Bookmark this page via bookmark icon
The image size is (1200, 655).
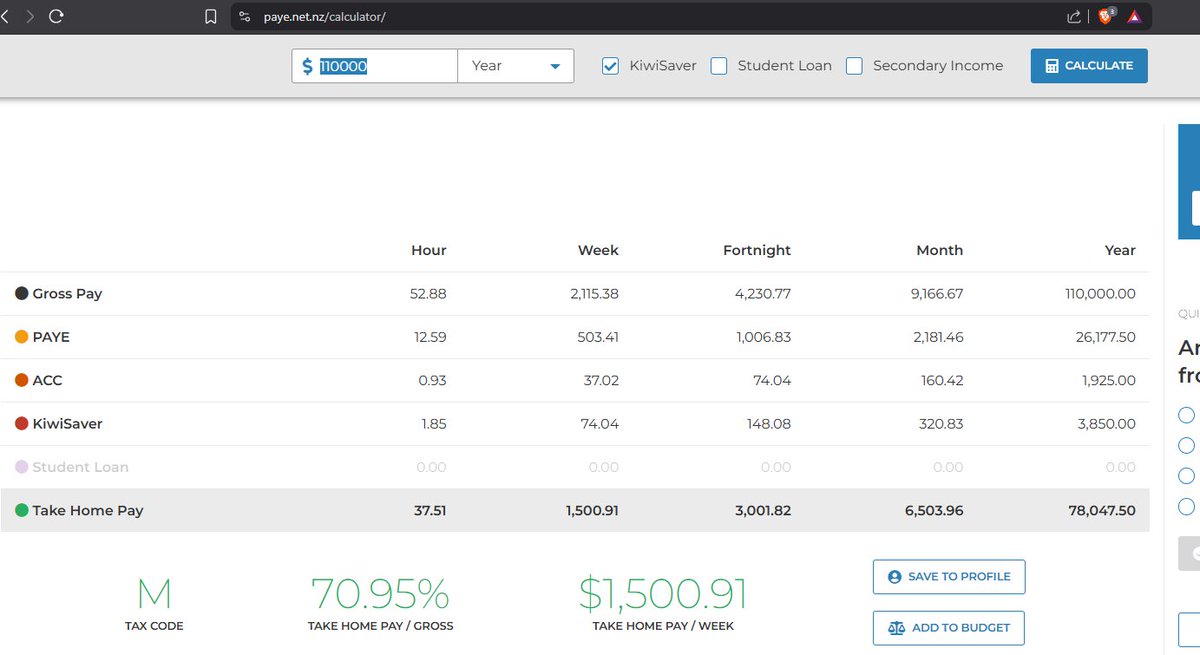tap(211, 16)
